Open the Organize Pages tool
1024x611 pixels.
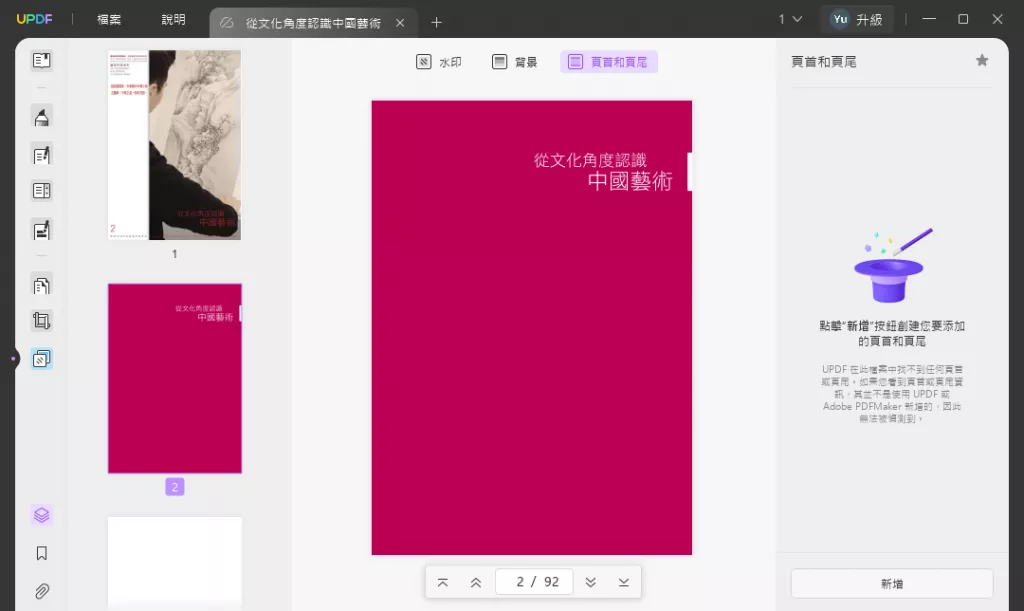(41, 285)
